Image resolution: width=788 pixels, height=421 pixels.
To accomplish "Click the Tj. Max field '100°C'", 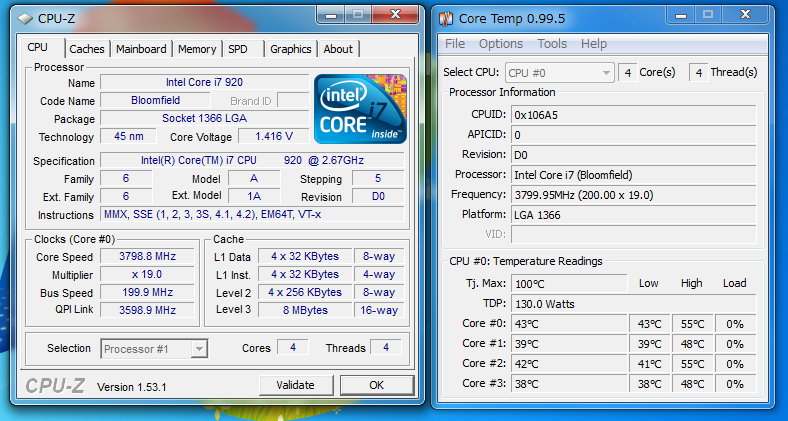I will [569, 284].
